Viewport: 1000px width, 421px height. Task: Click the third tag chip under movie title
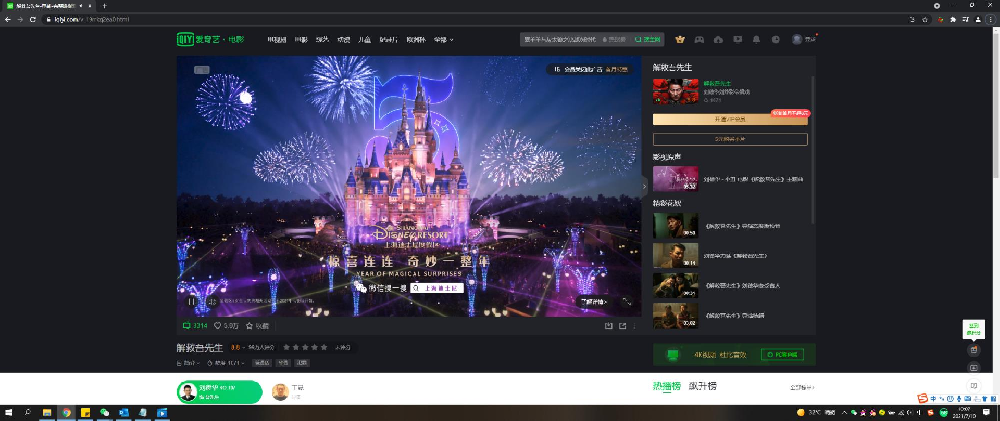click(302, 363)
